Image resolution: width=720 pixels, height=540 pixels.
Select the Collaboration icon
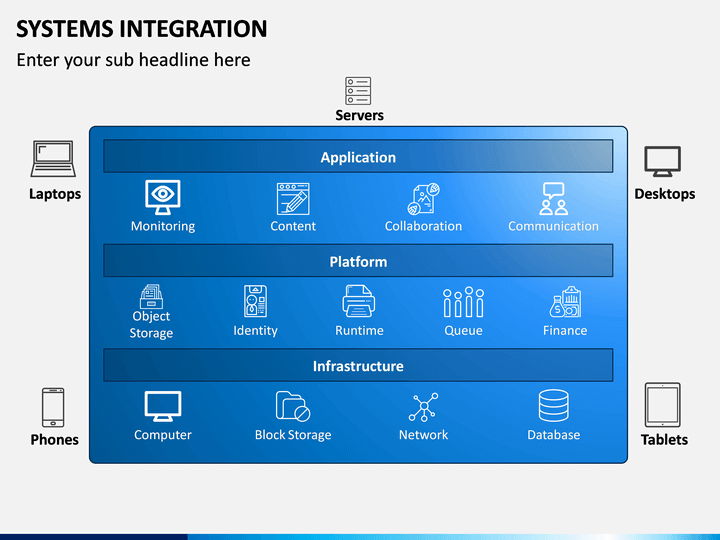click(x=423, y=199)
